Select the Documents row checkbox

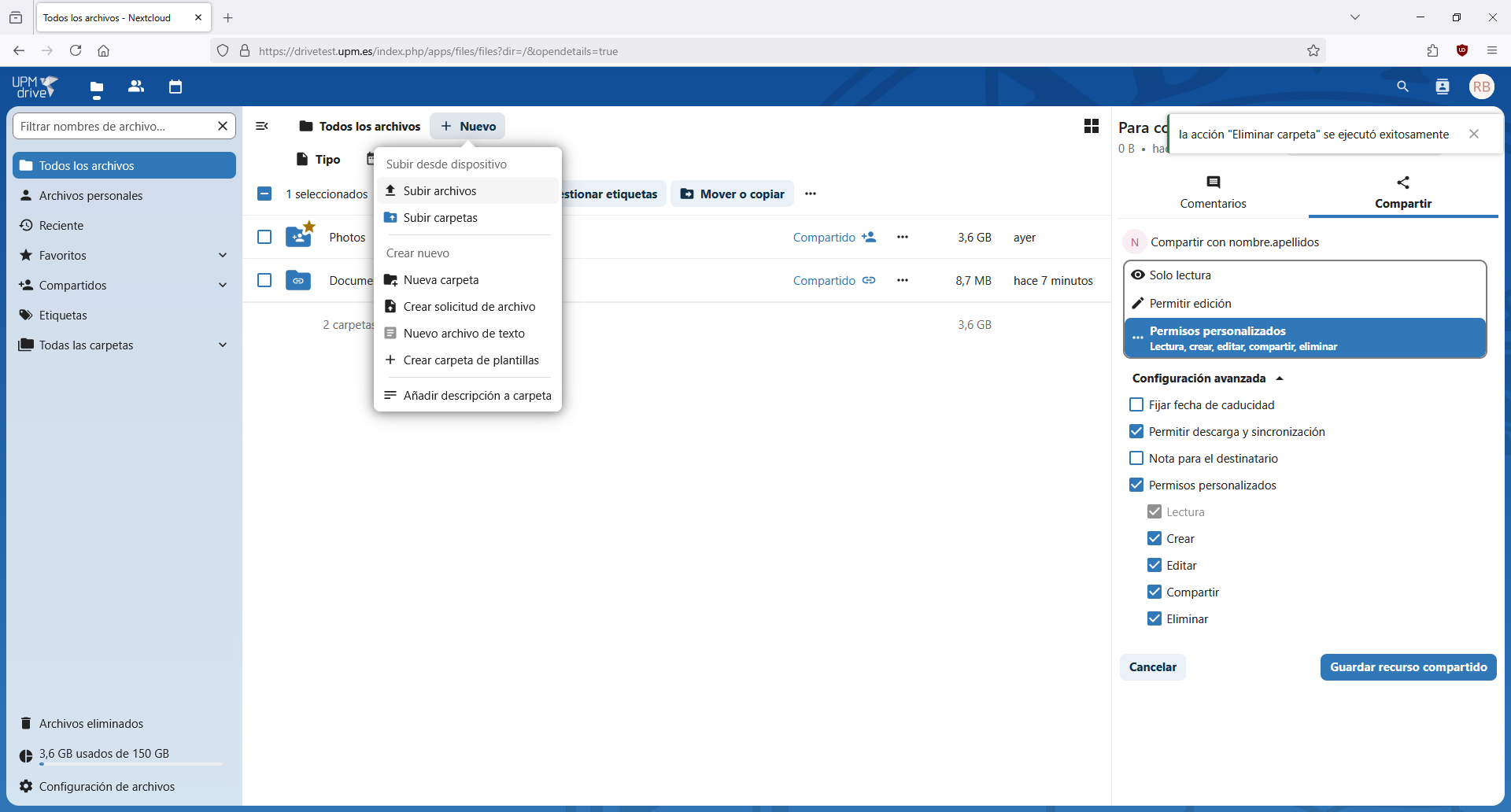tap(264, 280)
